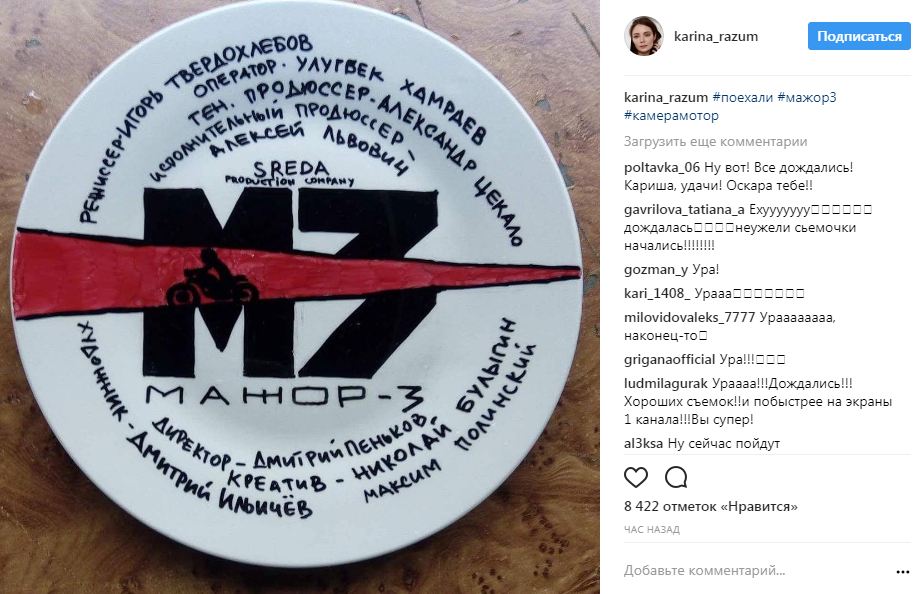The height and width of the screenshot is (594, 915).
Task: Open ludmilagurak profile
Action: tap(665, 384)
